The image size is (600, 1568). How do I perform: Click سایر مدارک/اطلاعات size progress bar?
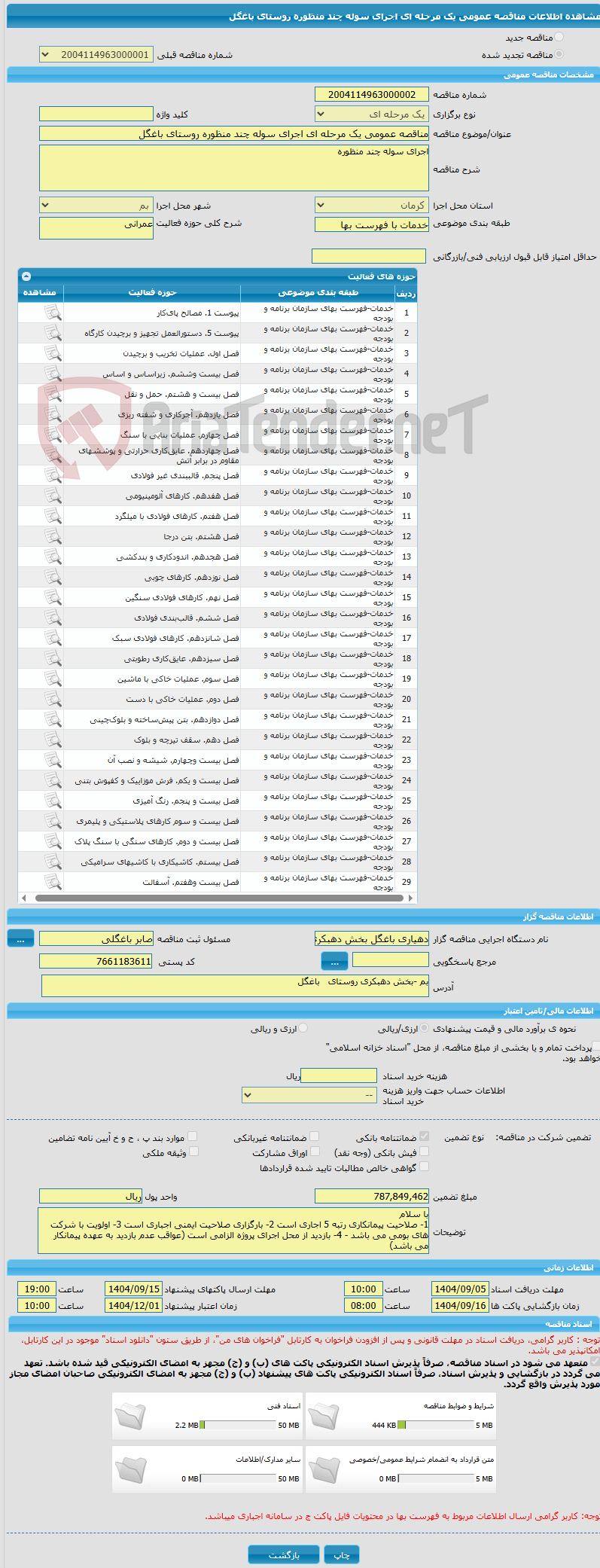tap(238, 1478)
